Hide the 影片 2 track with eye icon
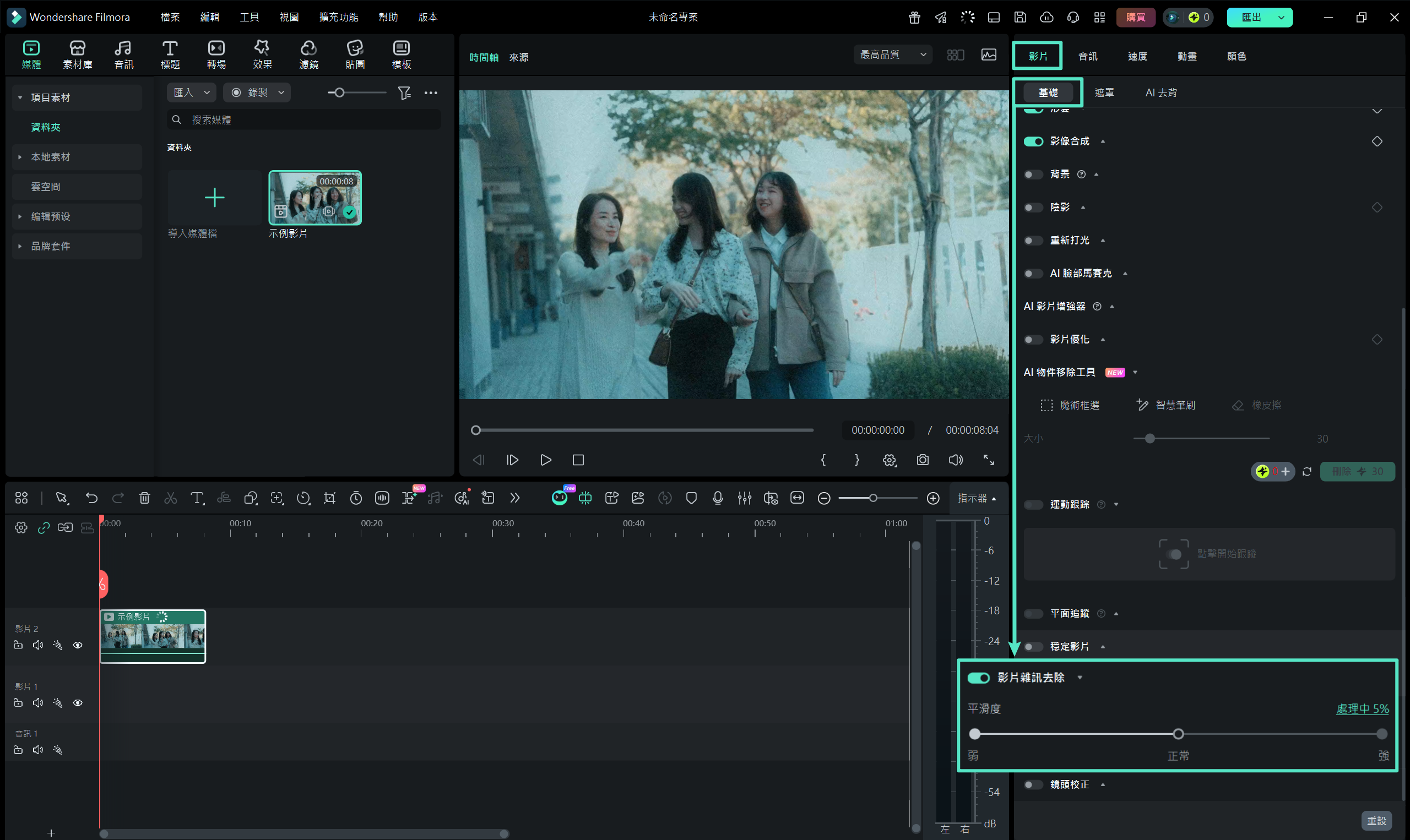The image size is (1410, 840). [x=78, y=645]
